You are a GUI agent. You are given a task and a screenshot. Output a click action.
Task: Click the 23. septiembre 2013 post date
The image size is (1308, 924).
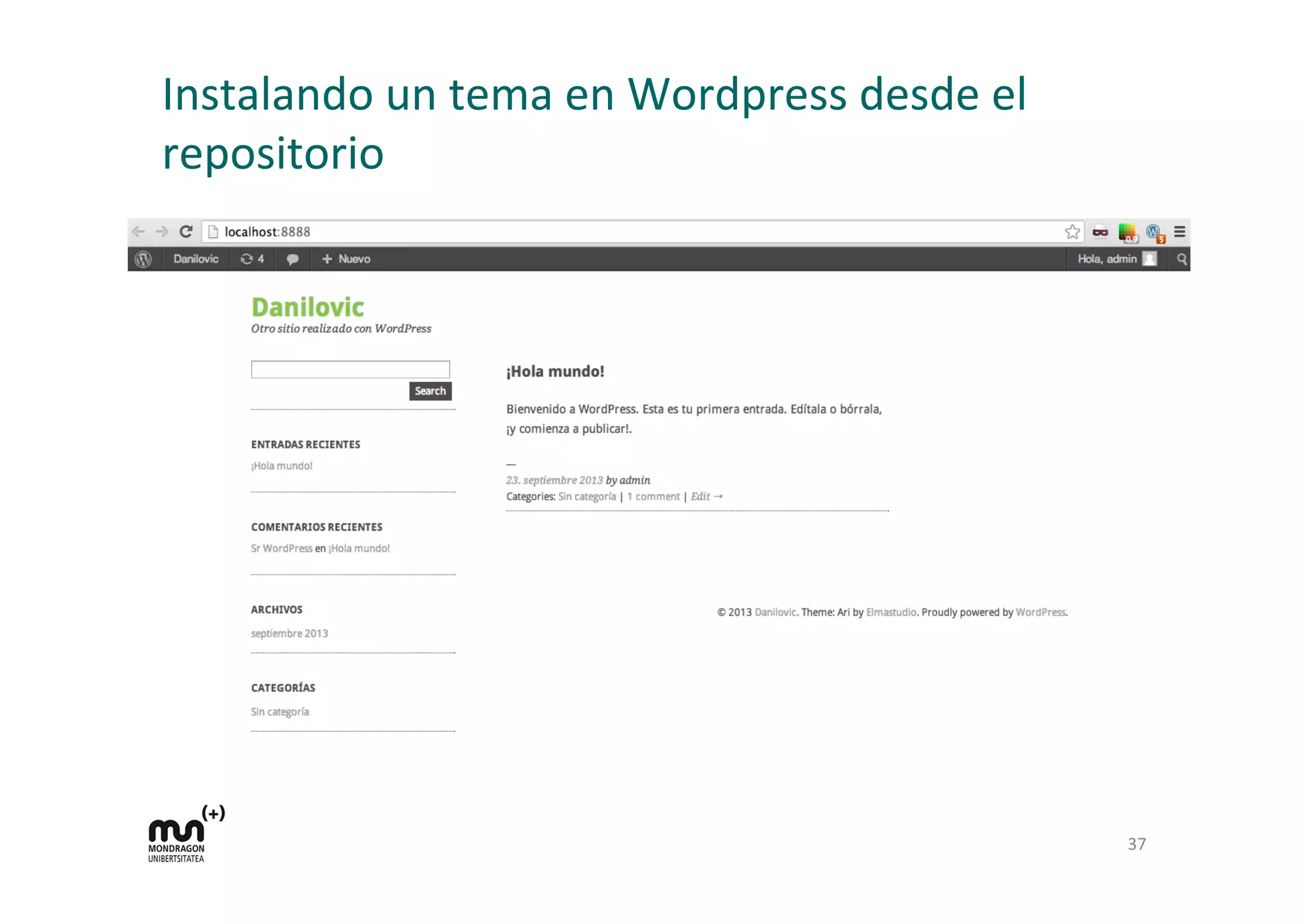(x=554, y=480)
